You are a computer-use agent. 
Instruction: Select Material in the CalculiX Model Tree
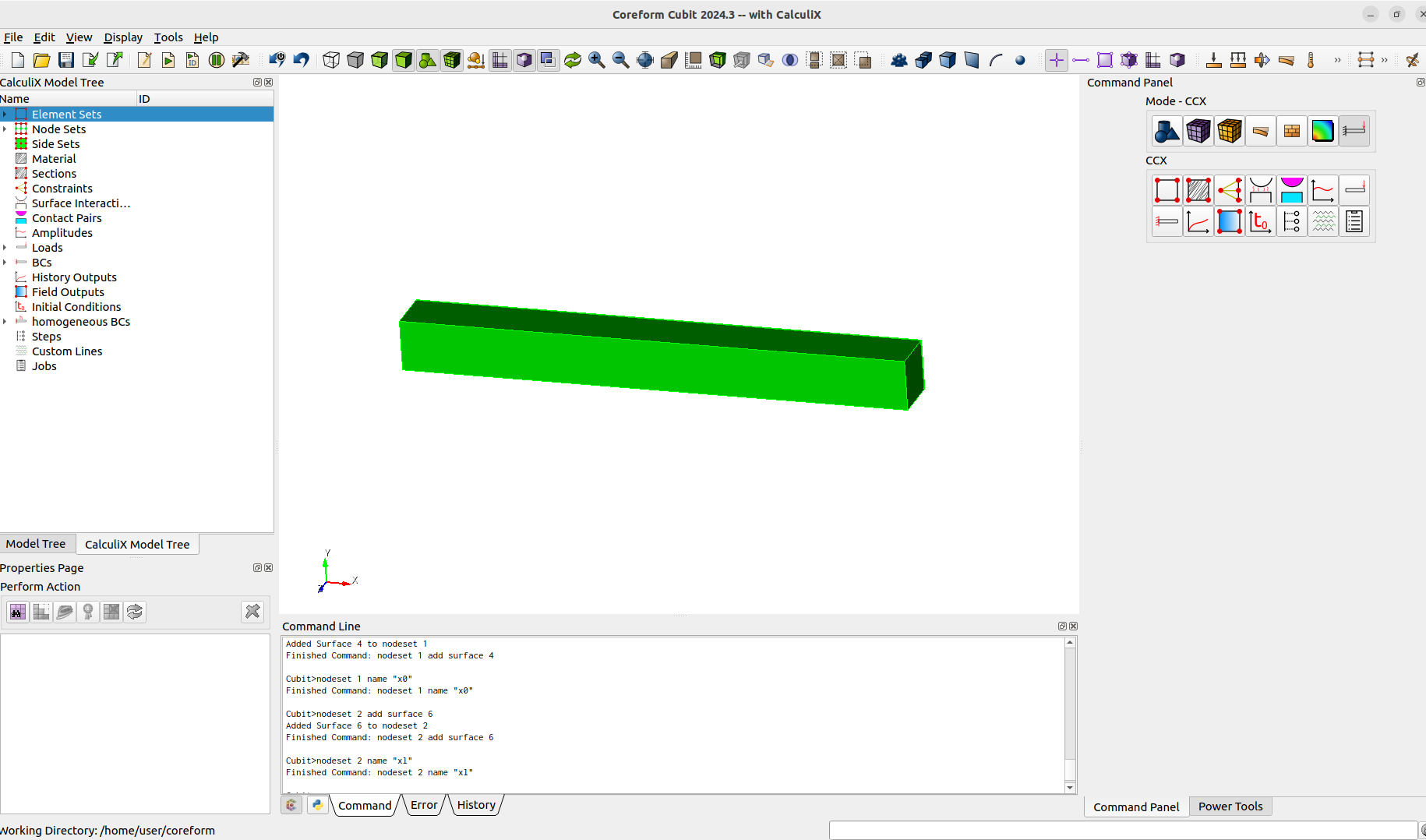[x=53, y=158]
